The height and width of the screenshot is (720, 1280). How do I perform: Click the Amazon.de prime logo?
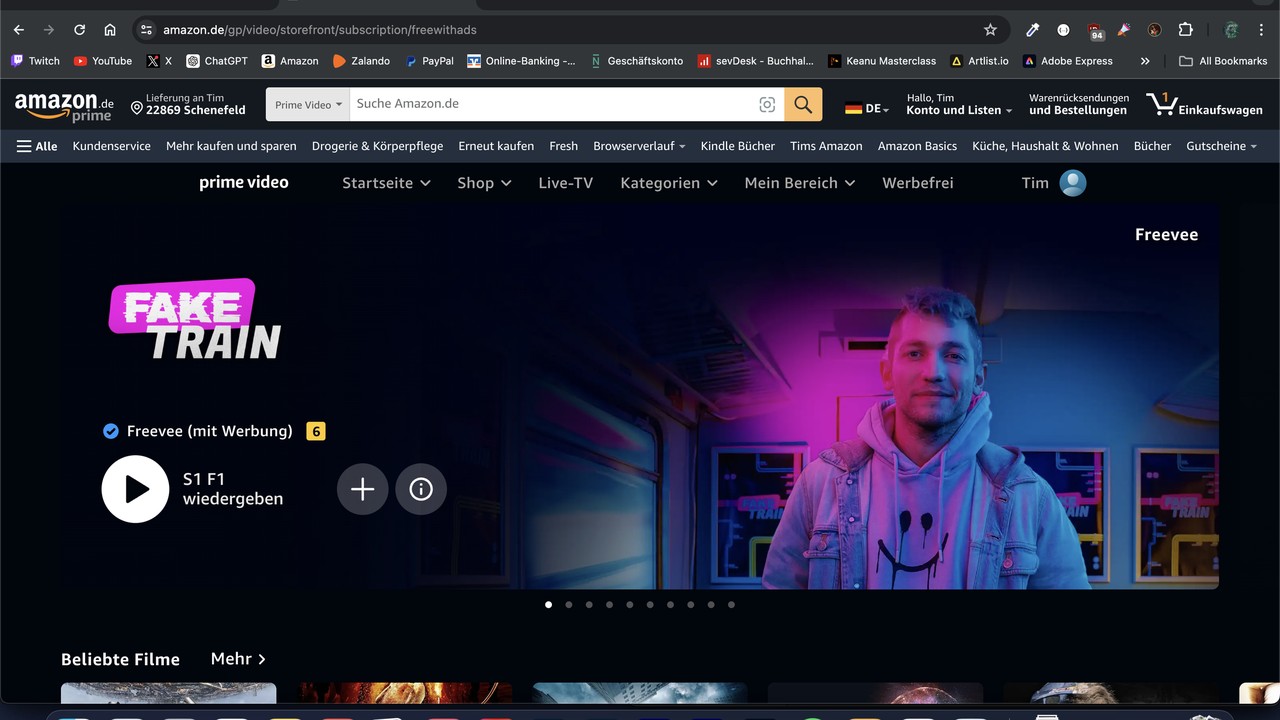(x=64, y=106)
